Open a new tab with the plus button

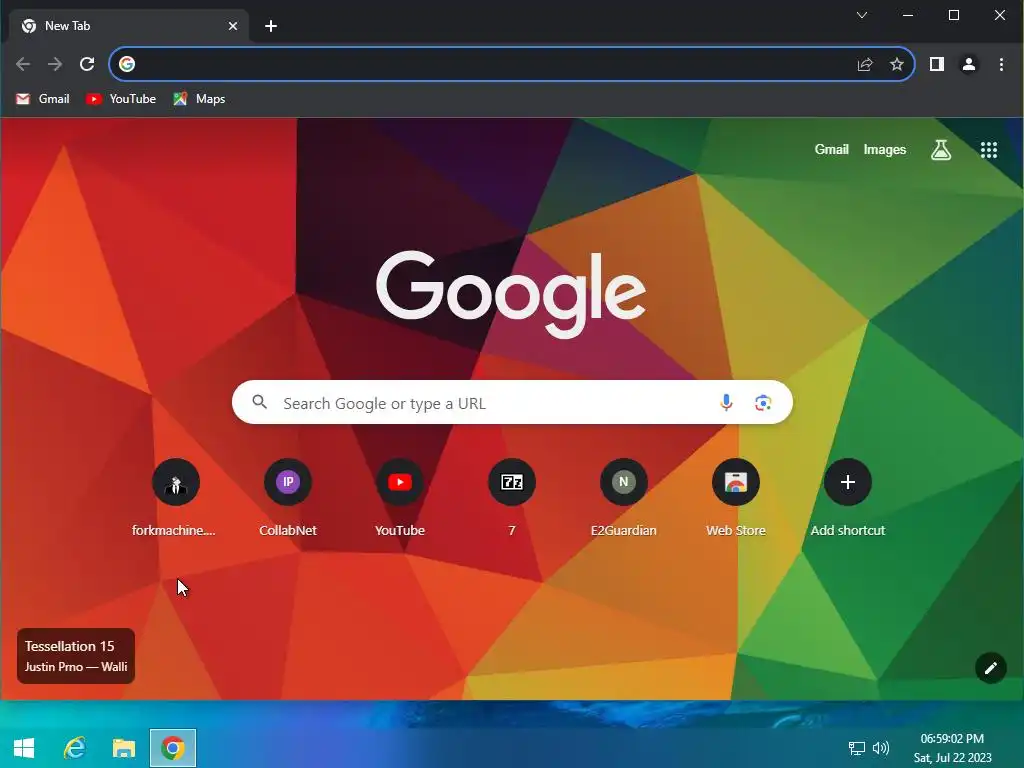pos(271,26)
